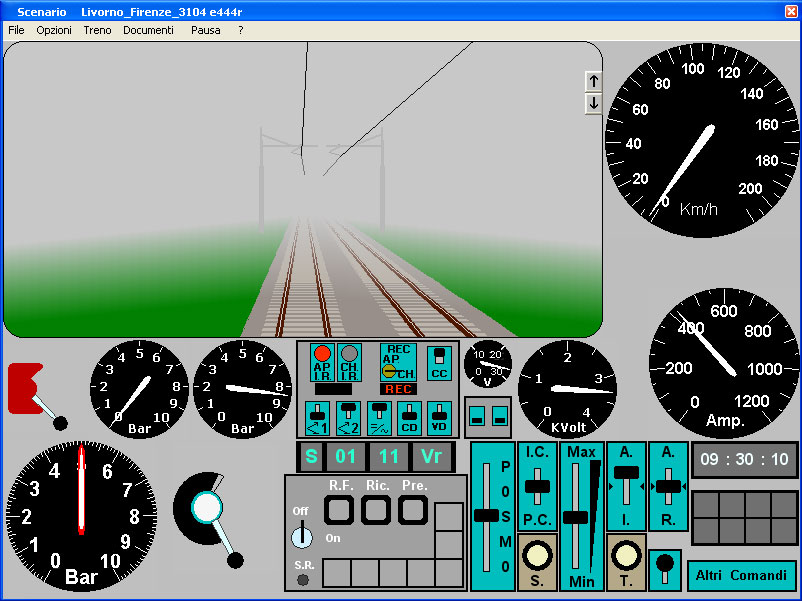802x601 pixels.
Task: Click the R.F. square button
Action: [340, 510]
